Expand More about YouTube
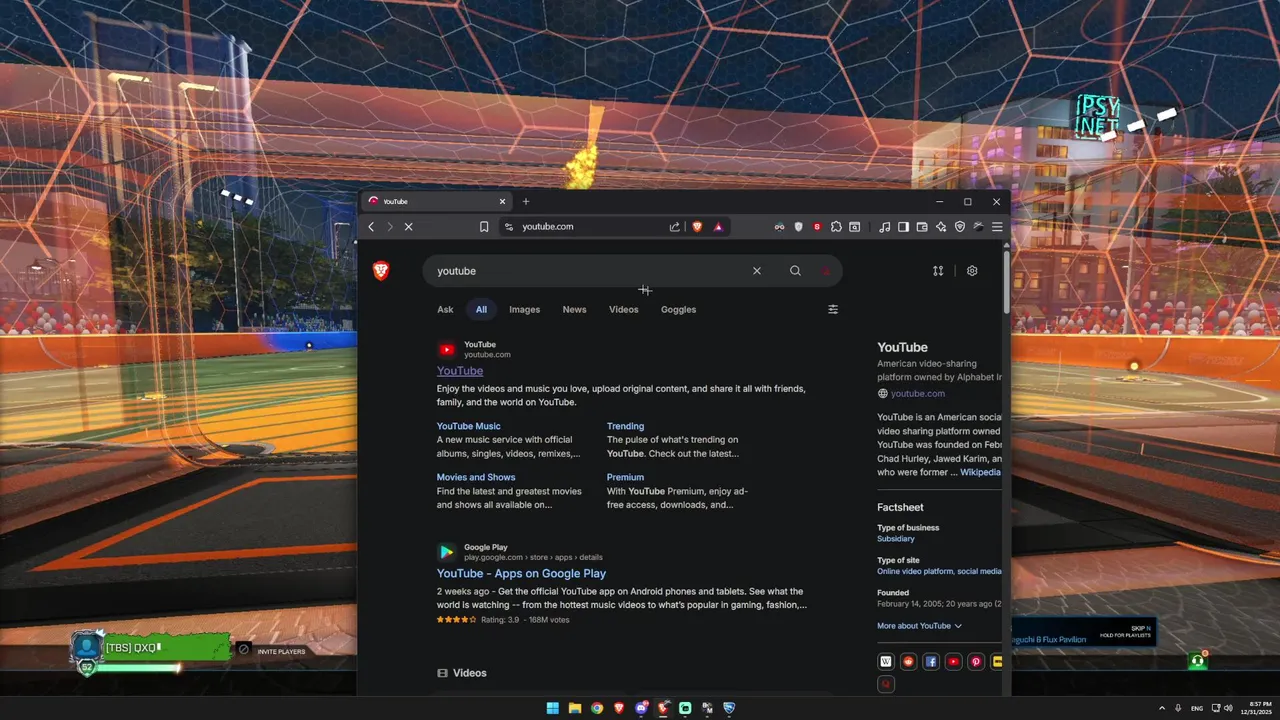 click(919, 626)
